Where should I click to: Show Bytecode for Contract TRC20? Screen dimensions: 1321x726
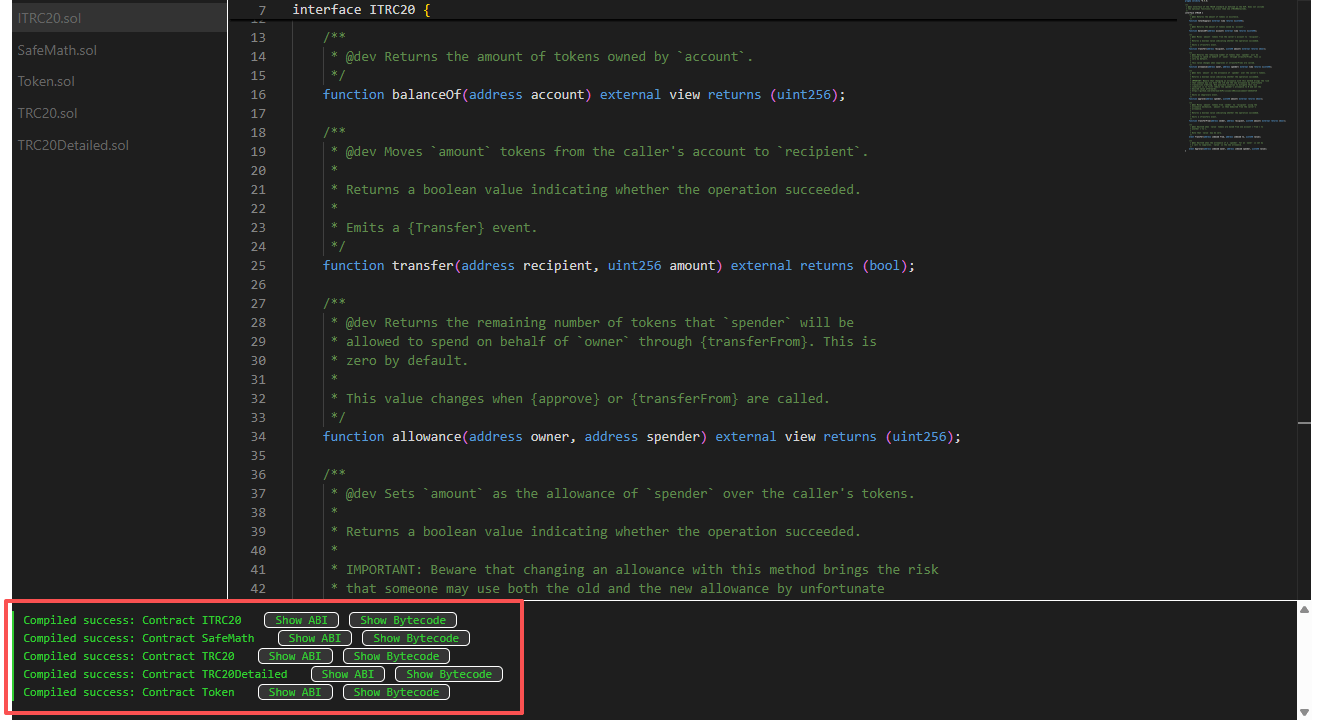tap(396, 656)
